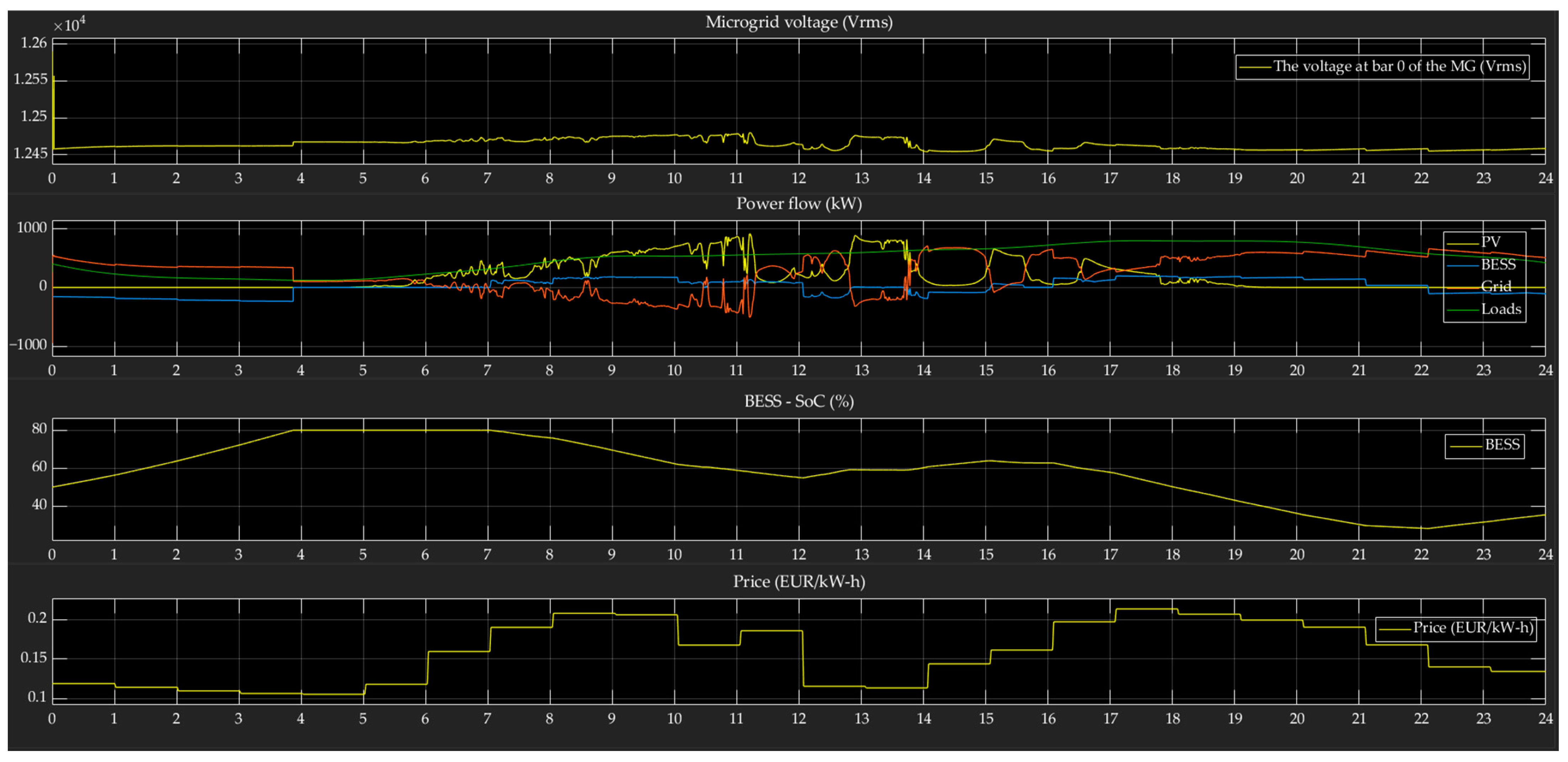Click the −1000 tick label on Power flow axis

[x=28, y=345]
